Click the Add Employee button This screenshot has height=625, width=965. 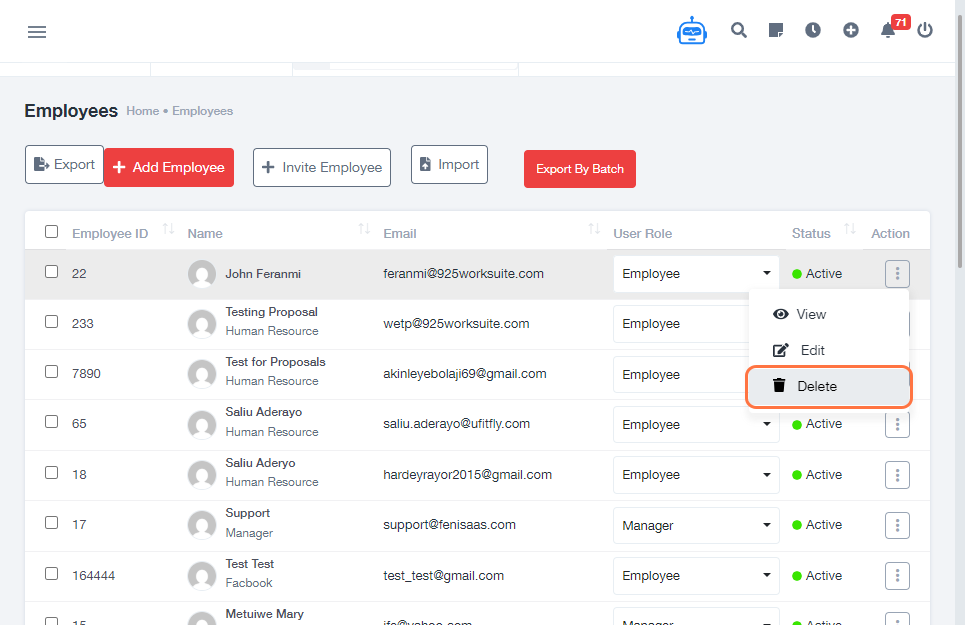169,167
